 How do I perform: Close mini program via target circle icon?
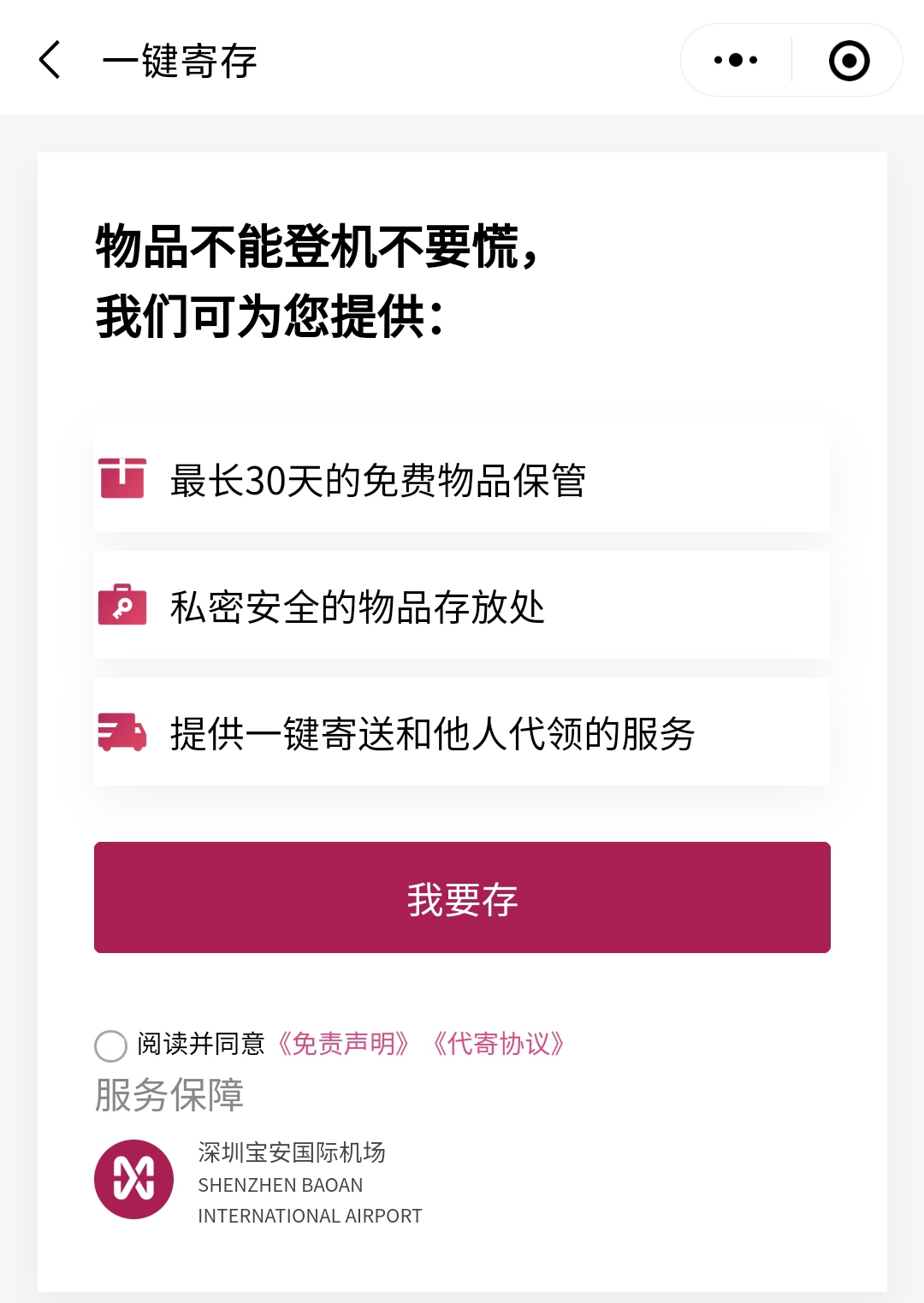pyautogui.click(x=849, y=61)
